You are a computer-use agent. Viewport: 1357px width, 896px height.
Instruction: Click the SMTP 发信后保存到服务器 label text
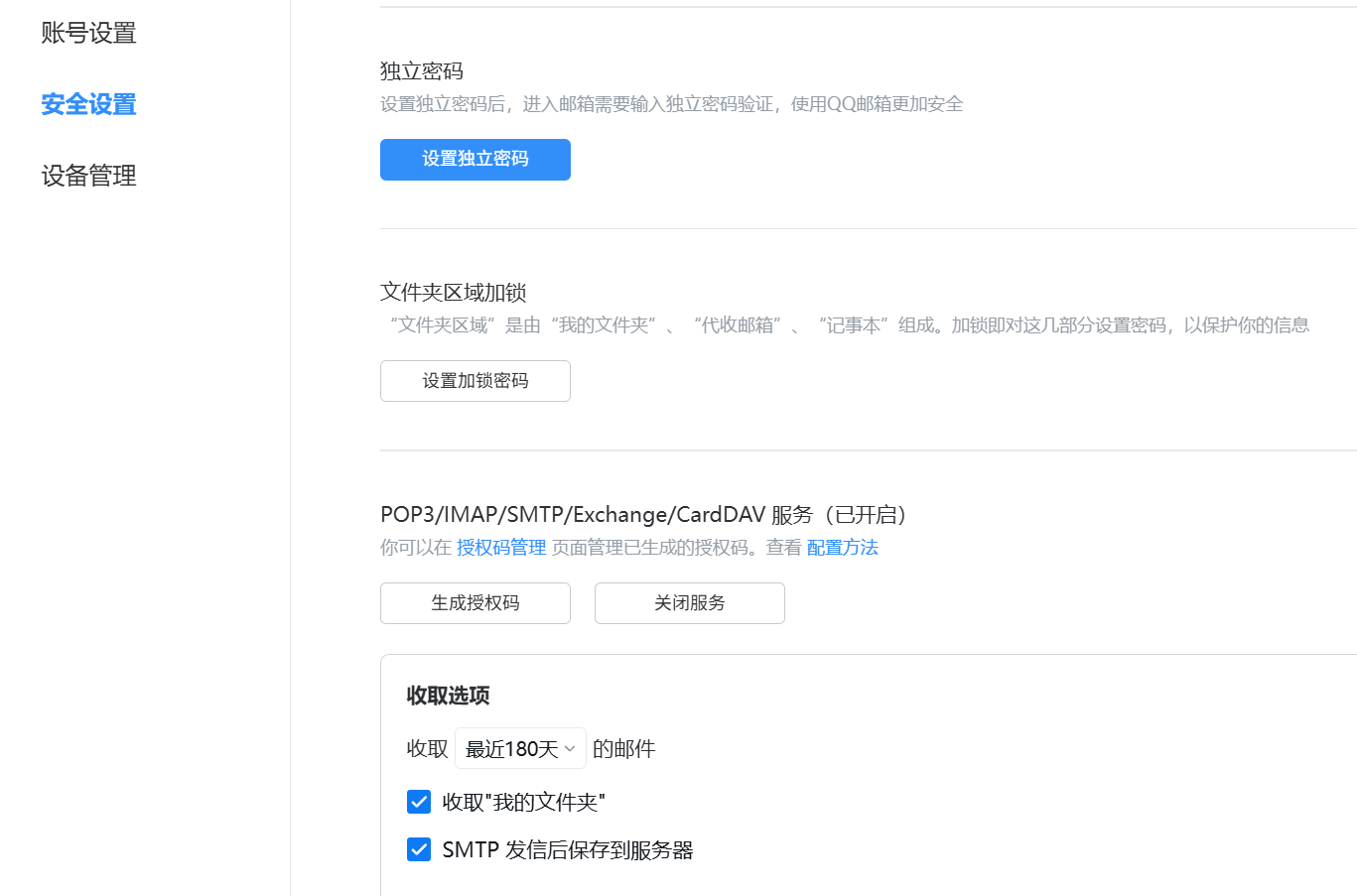click(x=567, y=850)
